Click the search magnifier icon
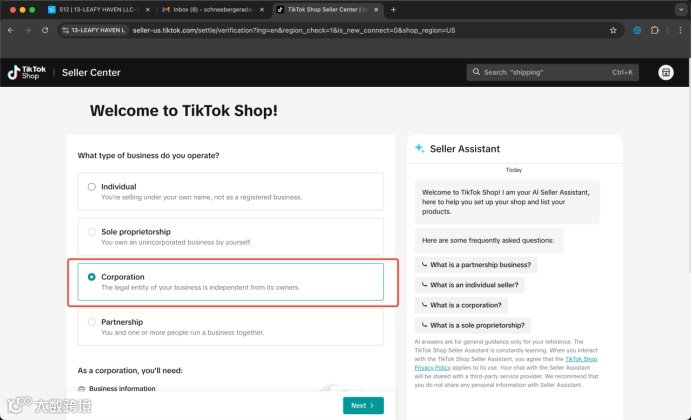 tap(476, 72)
